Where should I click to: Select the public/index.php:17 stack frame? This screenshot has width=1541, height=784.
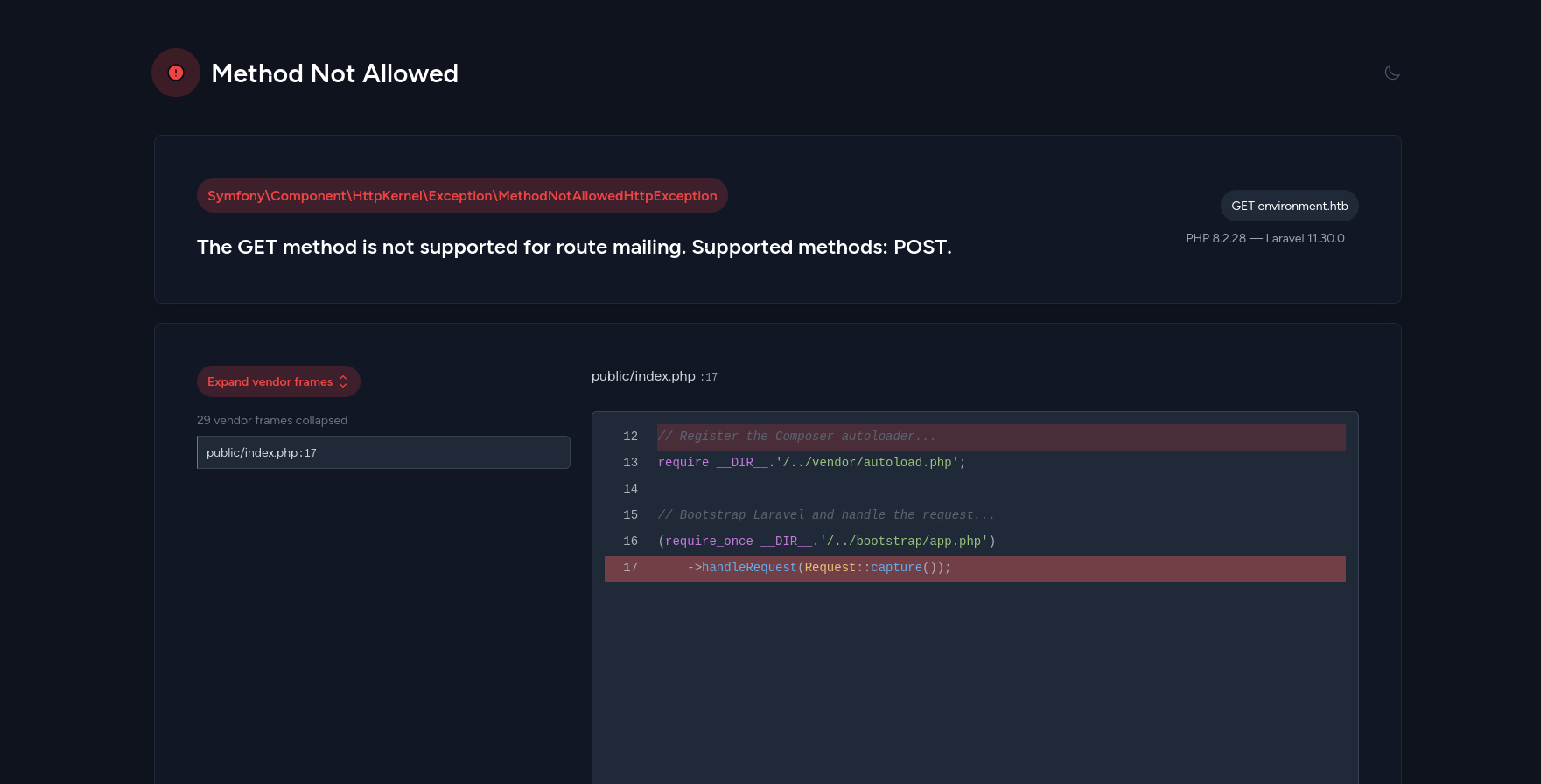pos(383,452)
